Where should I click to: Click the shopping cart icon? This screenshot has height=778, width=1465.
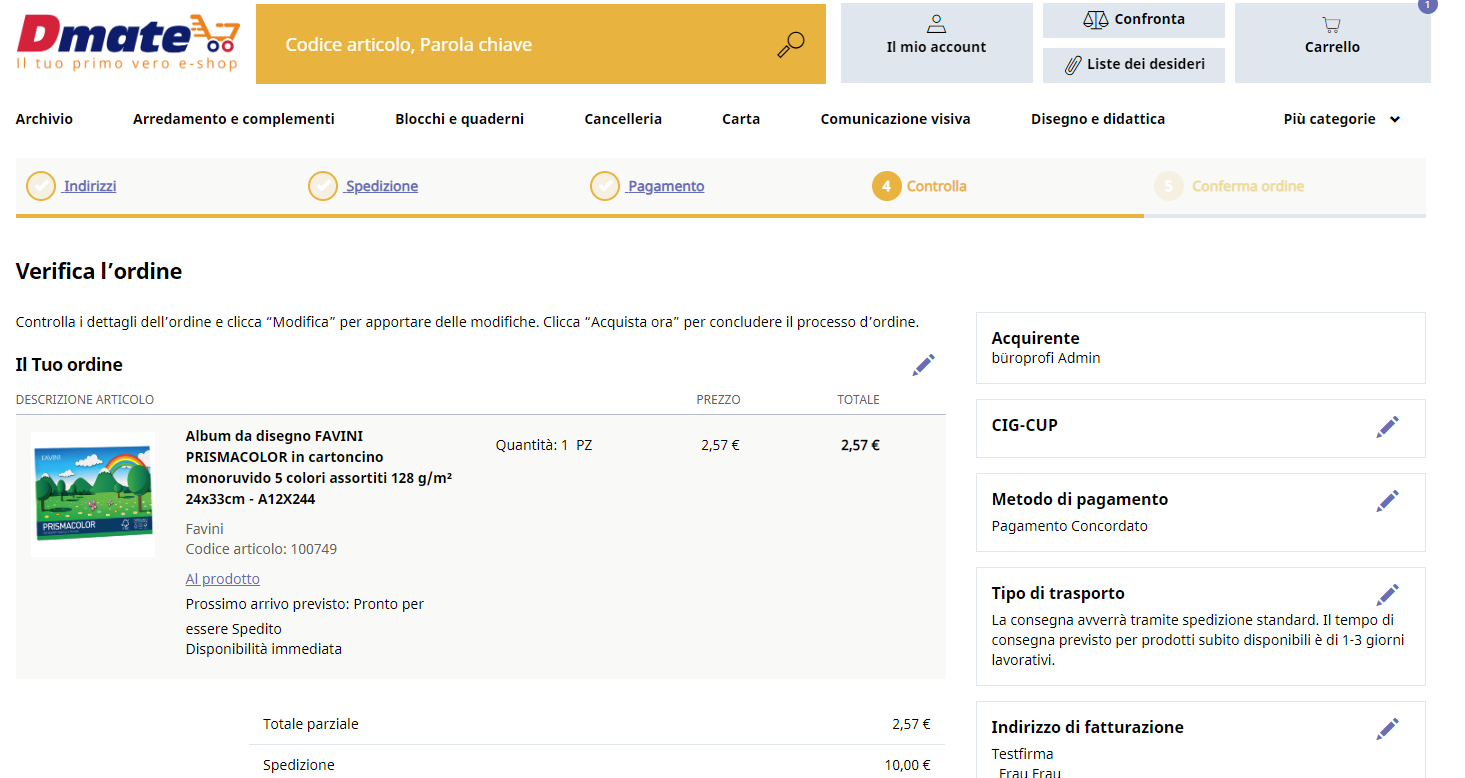coord(1331,25)
